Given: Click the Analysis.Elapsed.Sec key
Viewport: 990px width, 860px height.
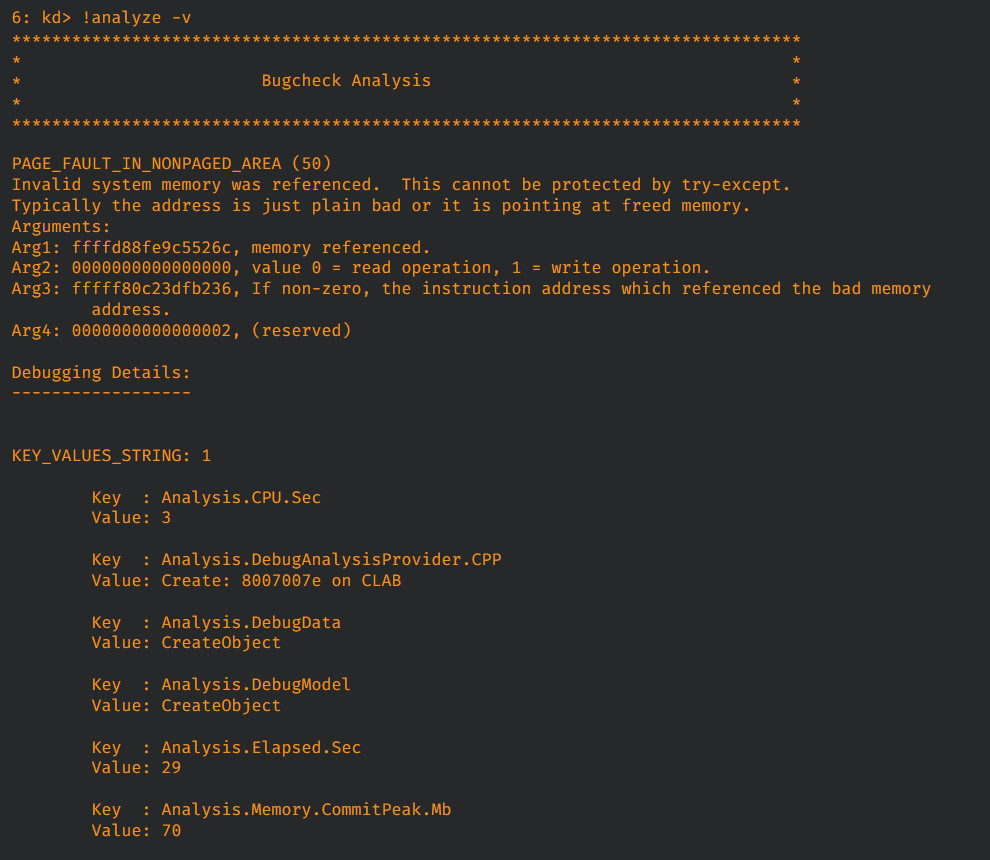Looking at the screenshot, I should (x=261, y=747).
